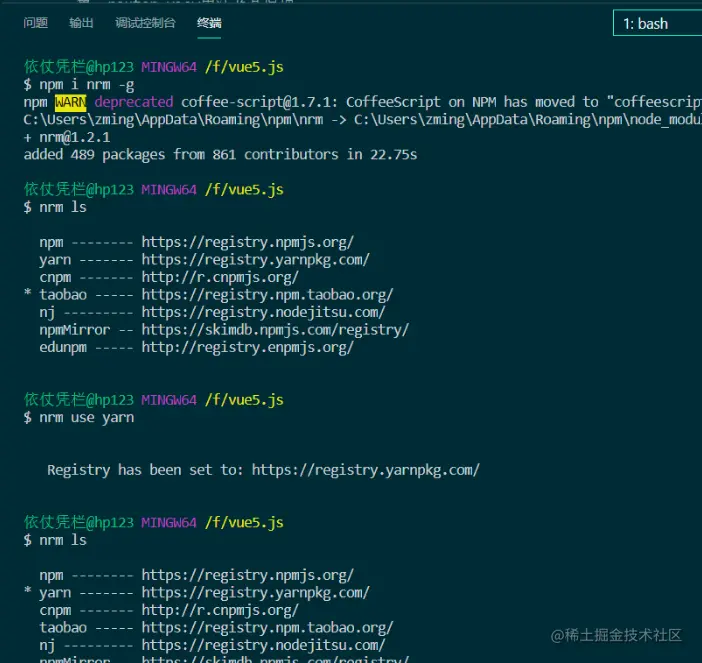
Task: Click the '+ nrm@1.2.1' line
Action: [x=67, y=137]
